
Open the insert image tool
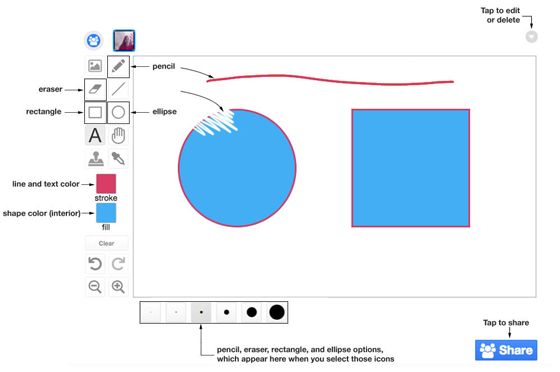tap(95, 66)
